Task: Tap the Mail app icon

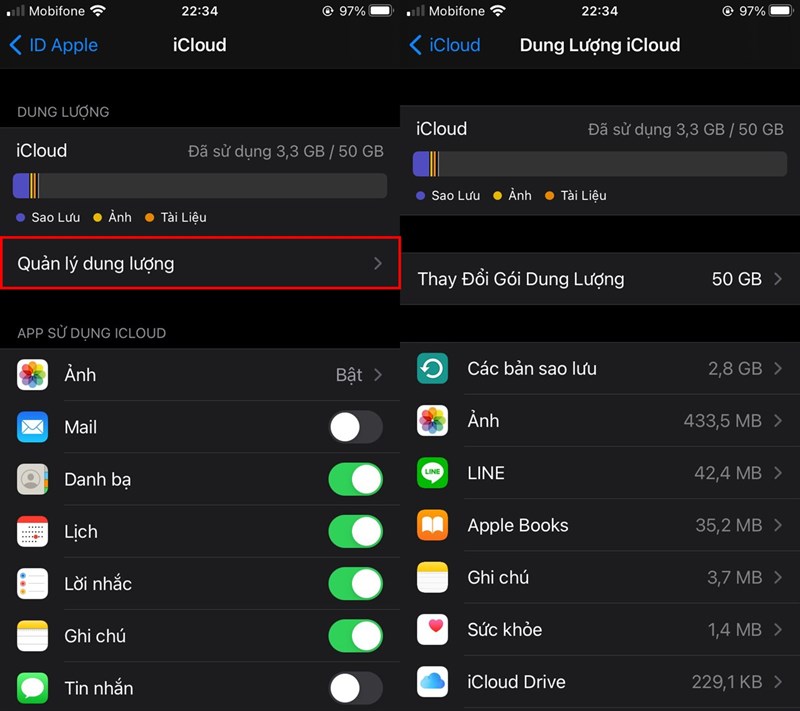Action: point(33,427)
